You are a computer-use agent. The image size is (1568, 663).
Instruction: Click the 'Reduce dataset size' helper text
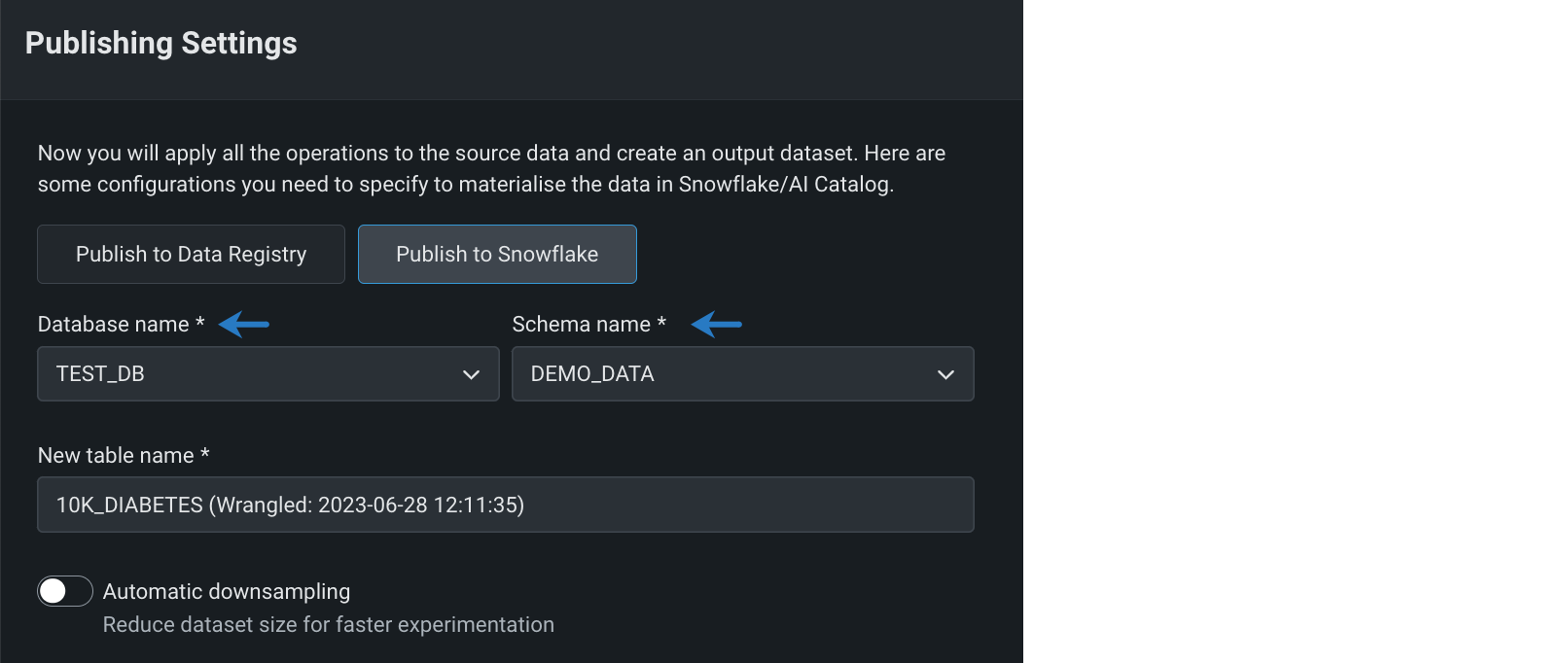point(329,625)
